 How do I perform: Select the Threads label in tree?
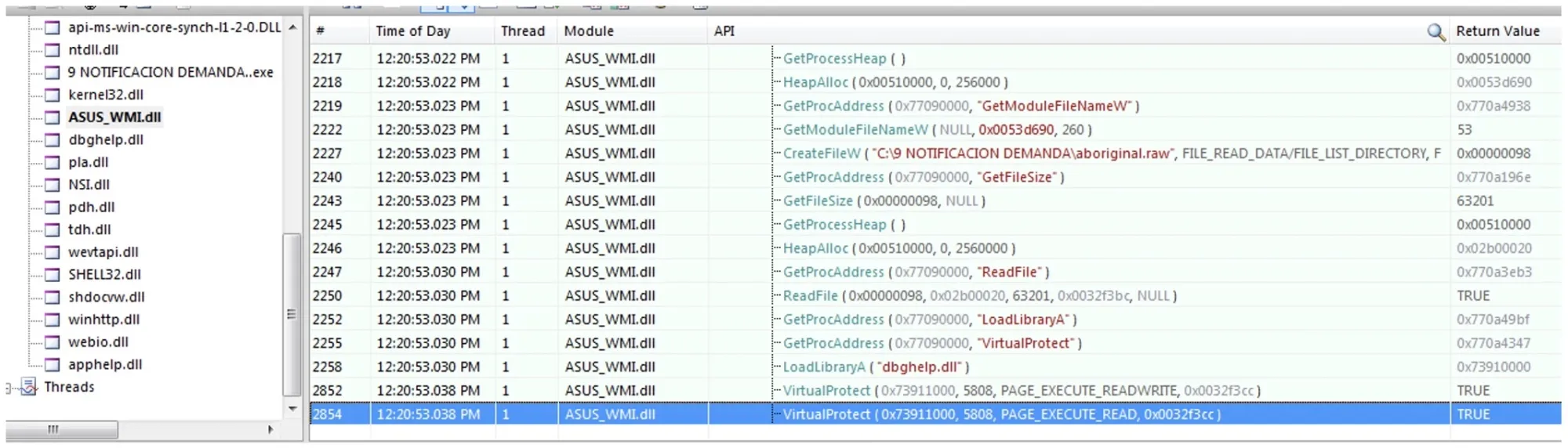69,387
